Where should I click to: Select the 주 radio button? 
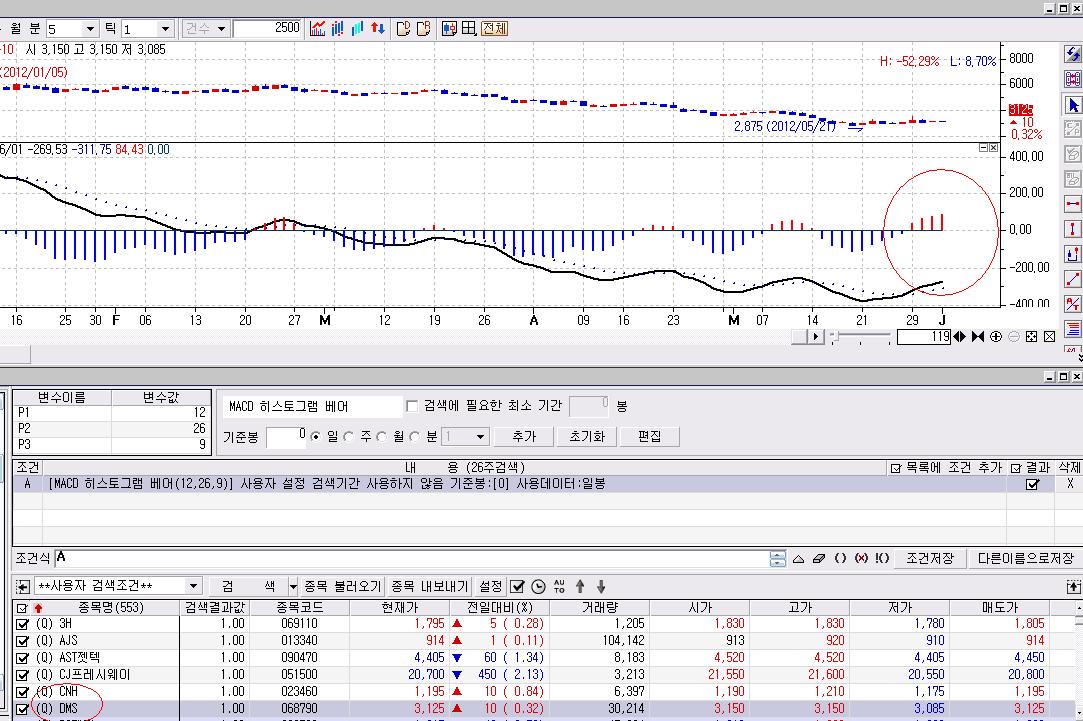(x=348, y=437)
